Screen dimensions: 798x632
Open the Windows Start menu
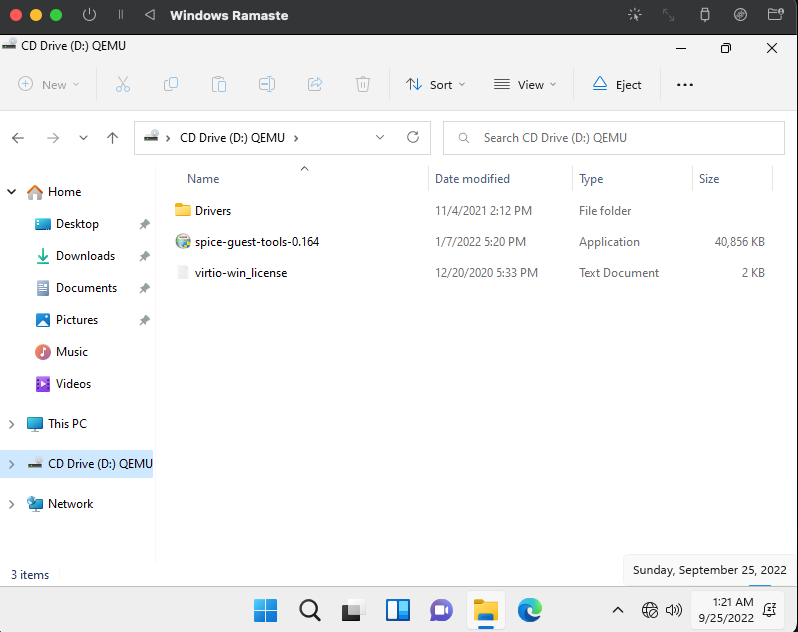[266, 610]
